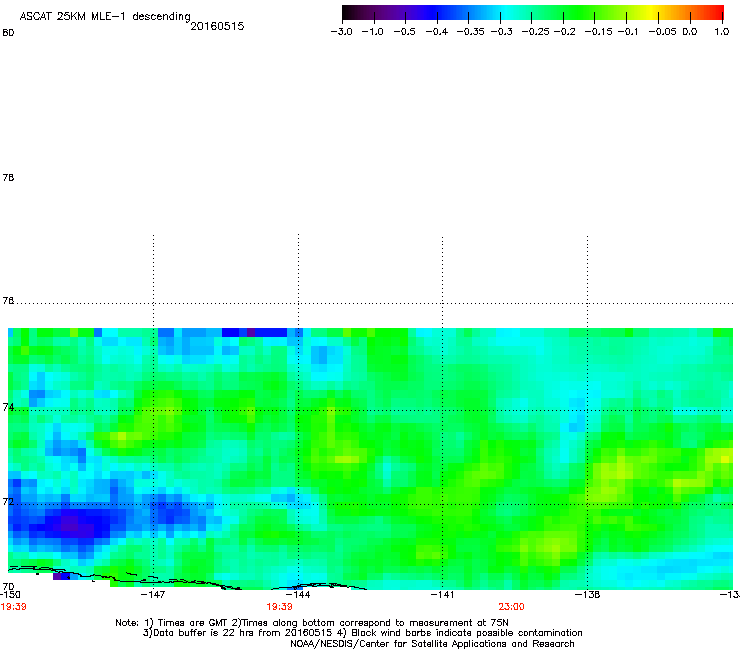Click the note 'Times are GMT' line
This screenshot has width=740, height=650.
pyautogui.click(x=312, y=623)
